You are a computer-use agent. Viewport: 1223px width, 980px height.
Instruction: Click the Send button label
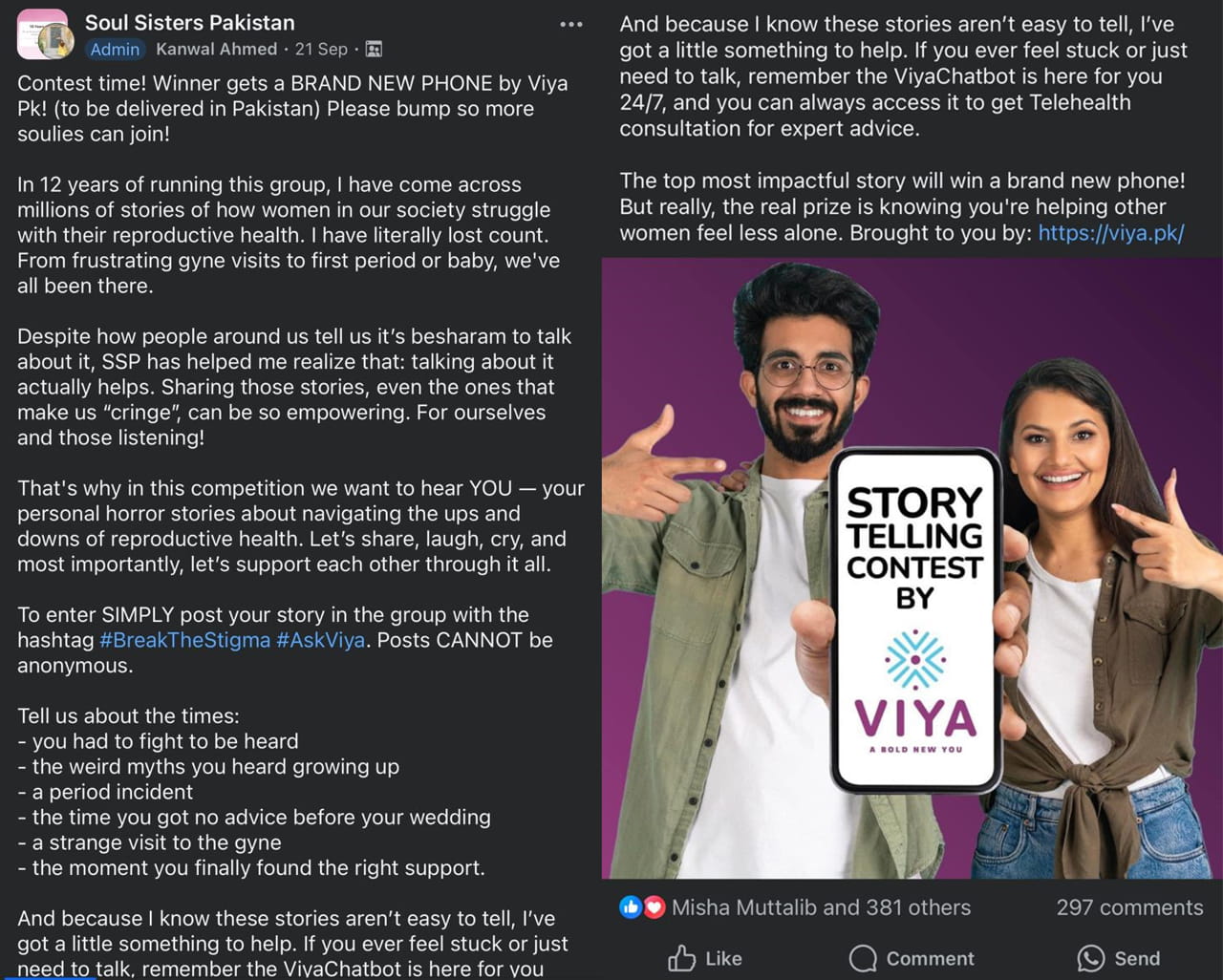[1137, 958]
